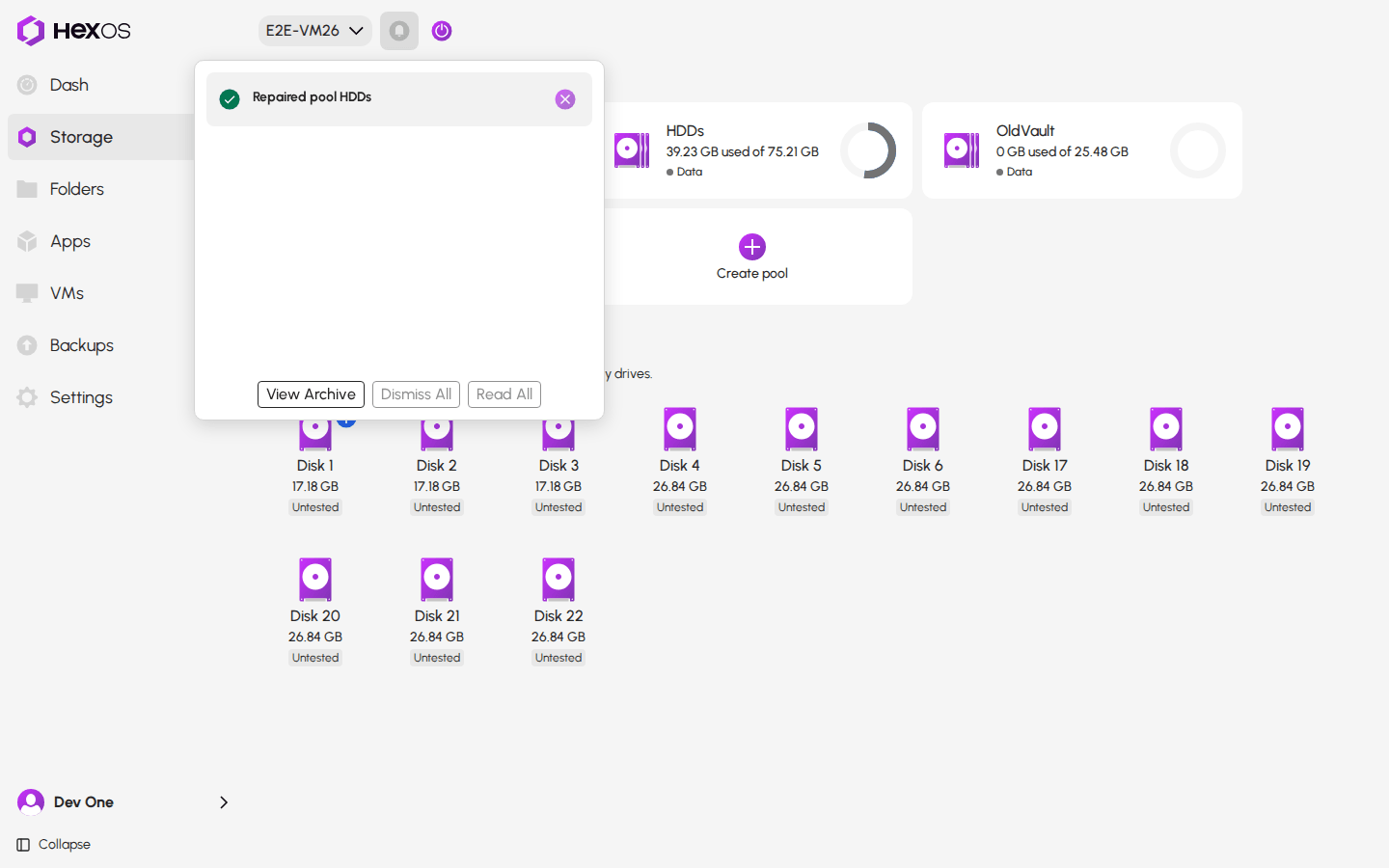Click the HexOS logo
Image resolution: width=1389 pixels, height=868 pixels.
(x=73, y=31)
